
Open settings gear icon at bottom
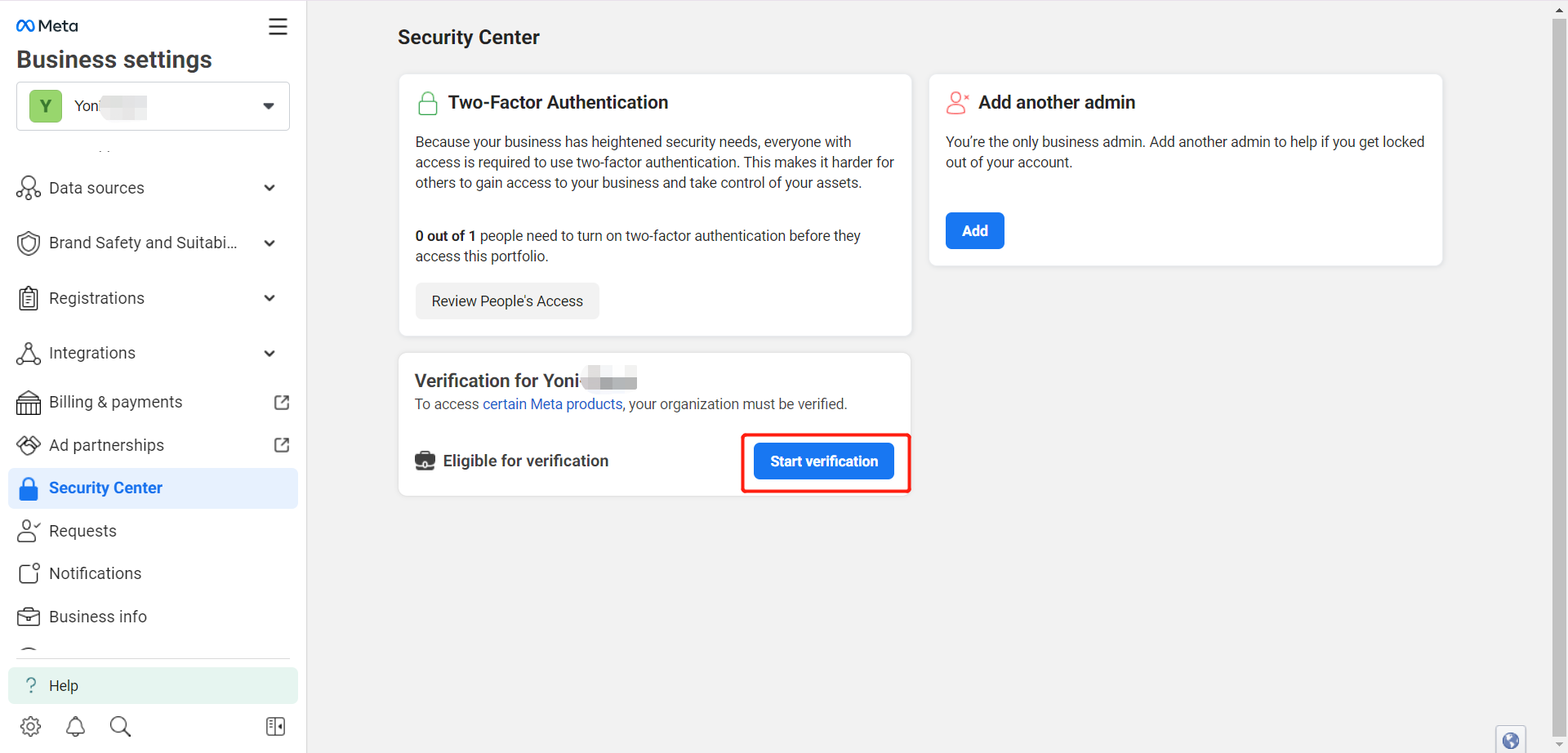31,726
